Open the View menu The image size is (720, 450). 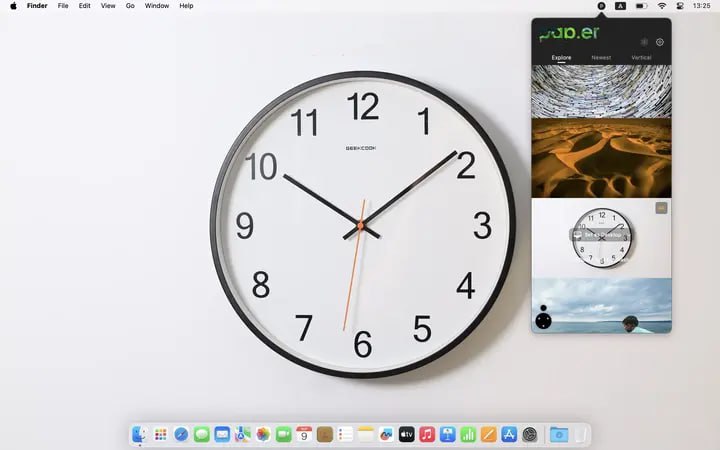coord(108,6)
